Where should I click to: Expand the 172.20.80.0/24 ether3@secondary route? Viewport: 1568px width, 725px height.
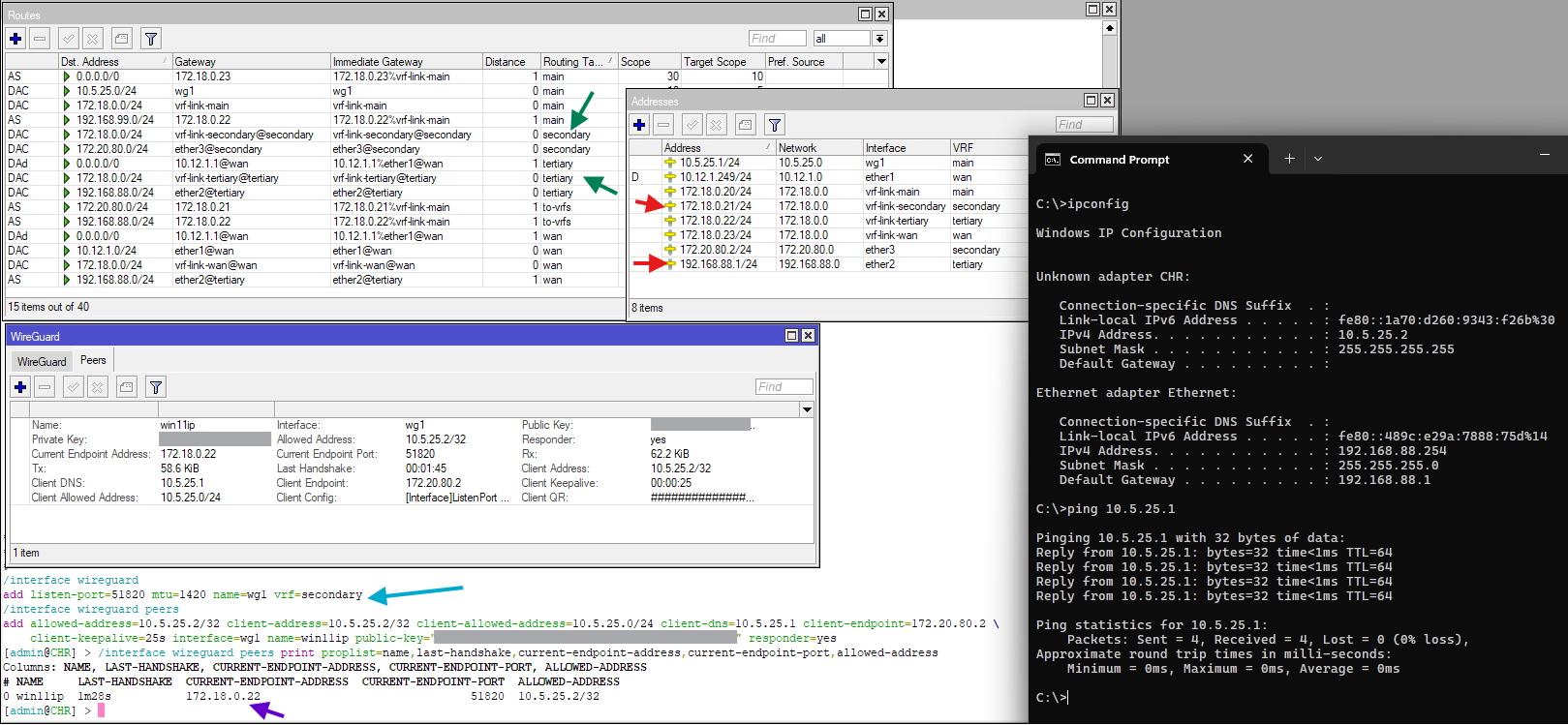[x=67, y=149]
